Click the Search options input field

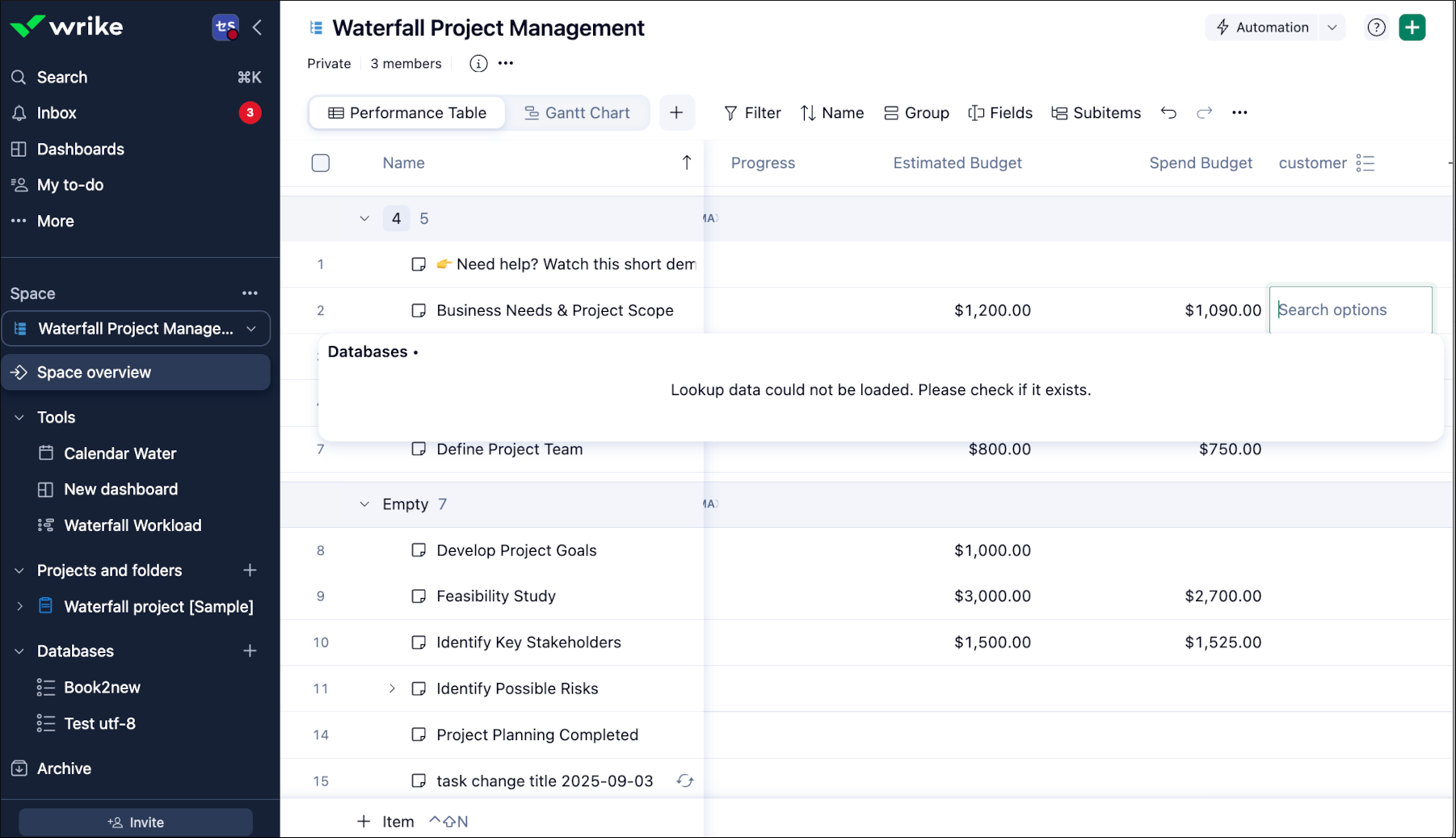tap(1350, 310)
